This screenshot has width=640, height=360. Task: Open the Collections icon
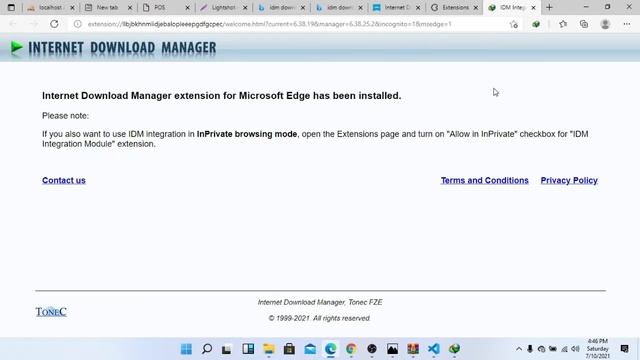pyautogui.click(x=584, y=24)
